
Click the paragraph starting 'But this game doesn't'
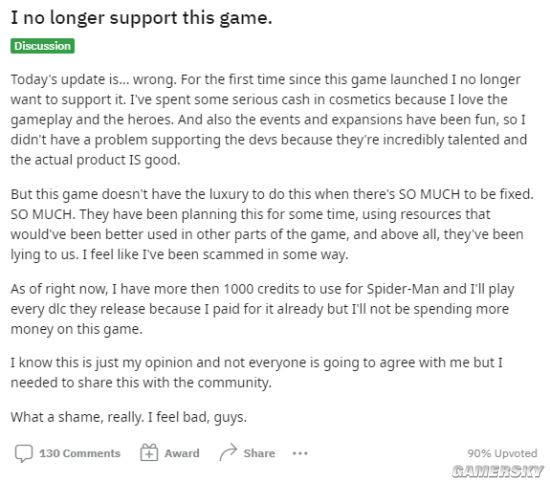272,224
